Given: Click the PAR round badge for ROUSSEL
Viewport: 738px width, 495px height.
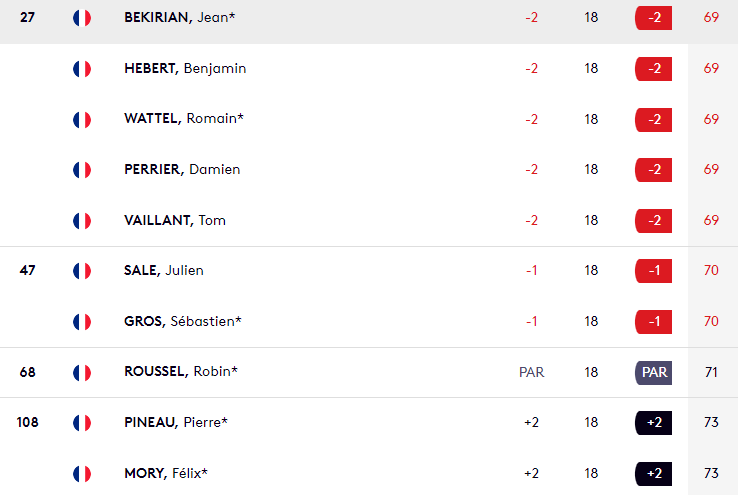Looking at the screenshot, I should pos(653,373).
